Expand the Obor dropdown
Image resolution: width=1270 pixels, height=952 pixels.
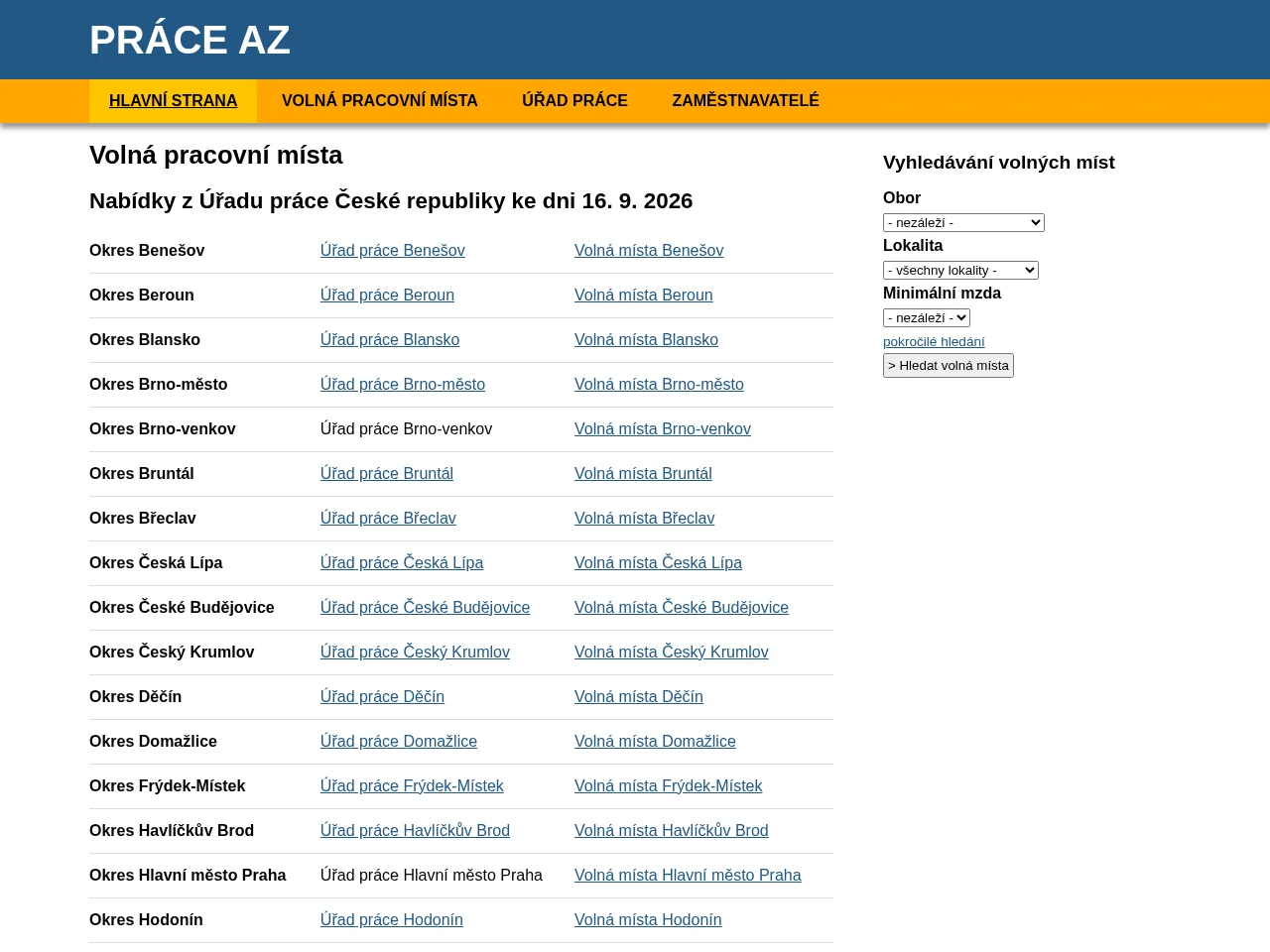point(963,223)
